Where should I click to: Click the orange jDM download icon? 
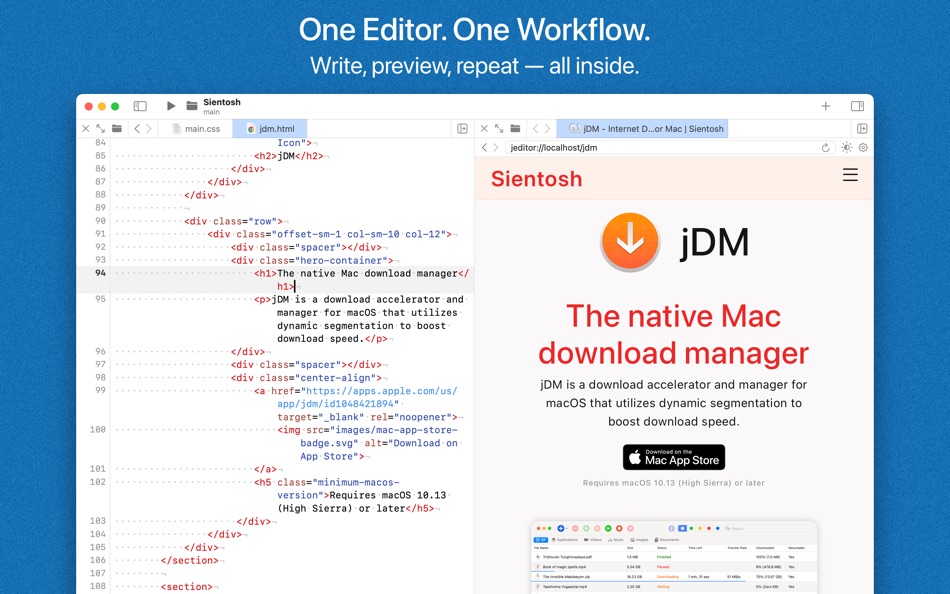(630, 242)
